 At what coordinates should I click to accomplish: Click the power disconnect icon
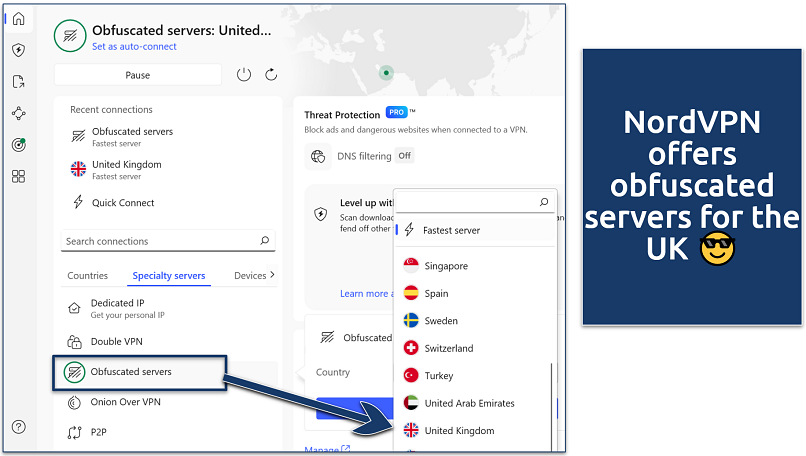click(244, 75)
